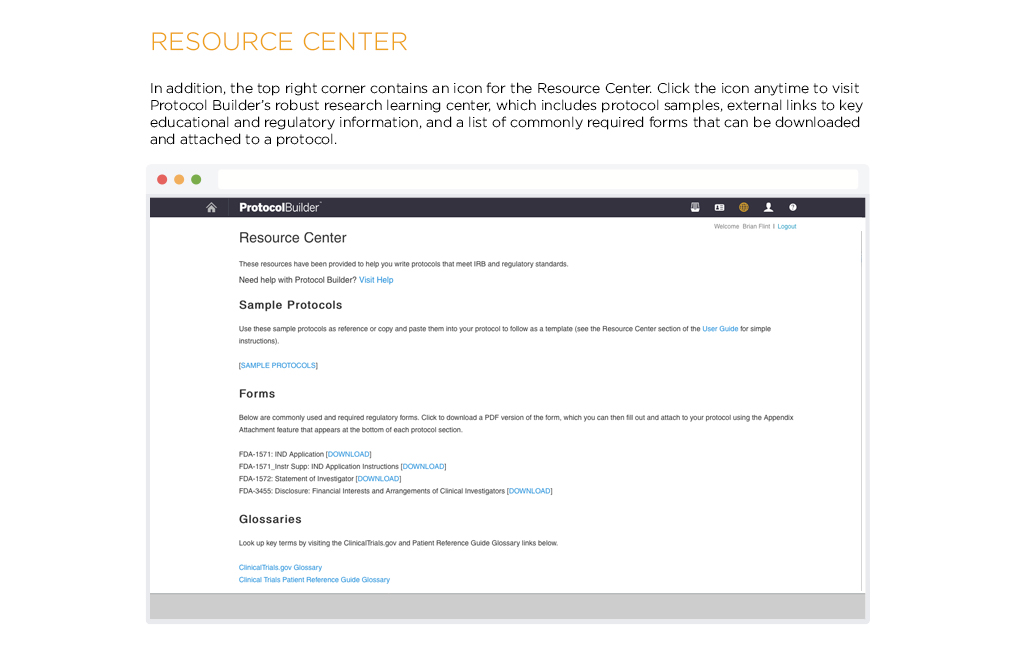This screenshot has height=650, width=1014.
Task: Click the Logout link
Action: point(787,227)
